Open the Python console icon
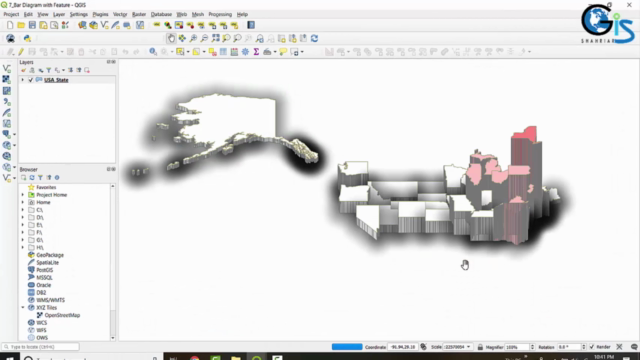The image size is (640, 360). [x=27, y=38]
